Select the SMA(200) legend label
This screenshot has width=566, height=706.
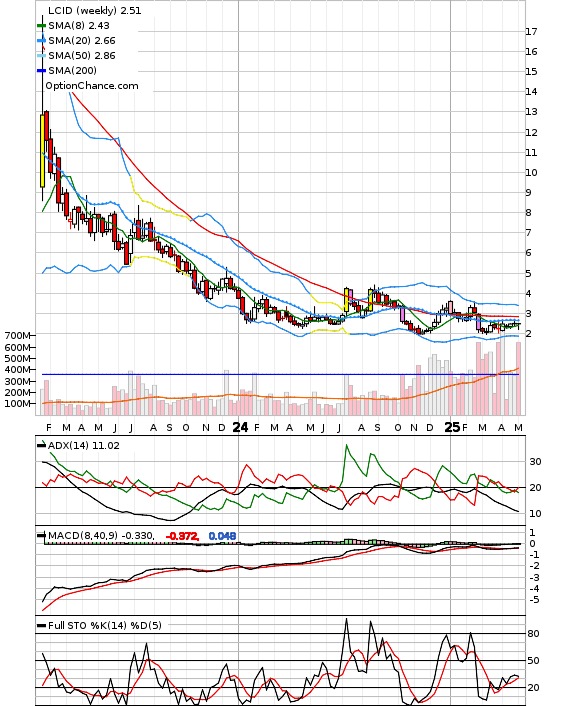(72, 70)
